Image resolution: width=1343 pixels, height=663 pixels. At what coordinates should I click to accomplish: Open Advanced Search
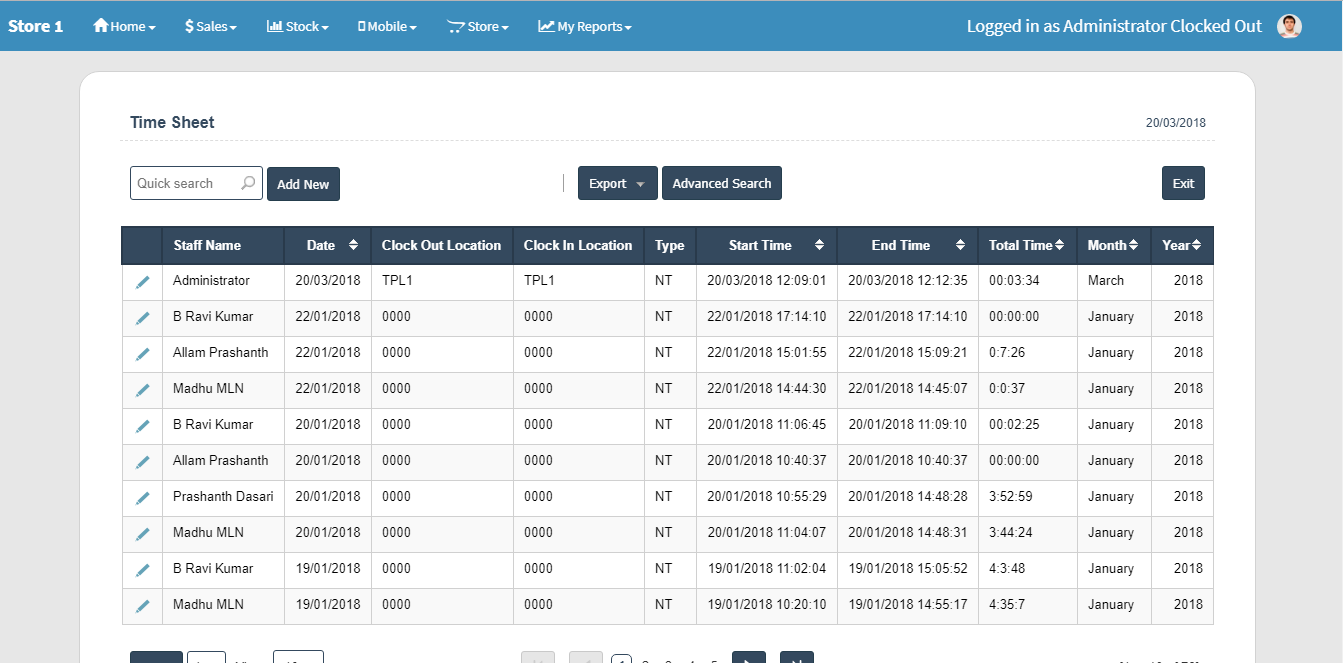coord(721,184)
